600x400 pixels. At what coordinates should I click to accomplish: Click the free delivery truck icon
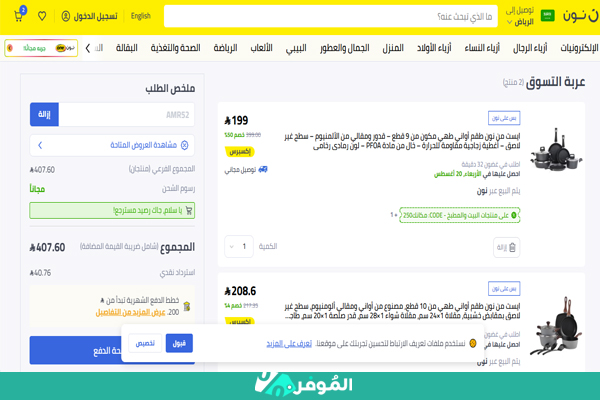coord(263,169)
